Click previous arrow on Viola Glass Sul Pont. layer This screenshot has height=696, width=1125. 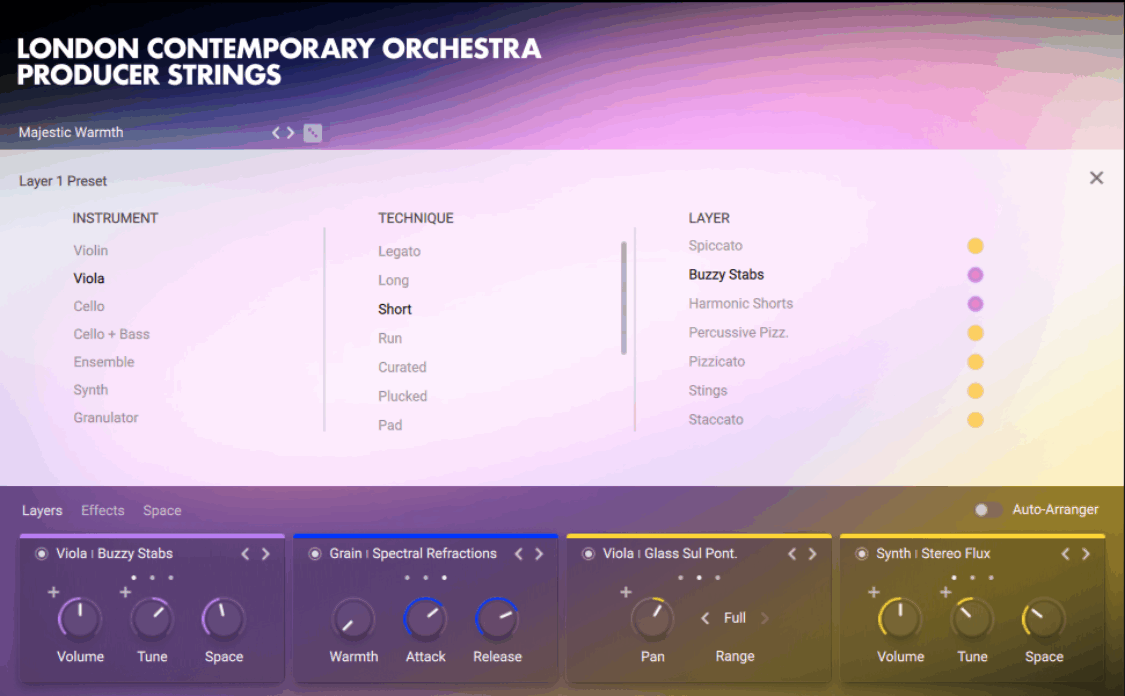point(792,554)
